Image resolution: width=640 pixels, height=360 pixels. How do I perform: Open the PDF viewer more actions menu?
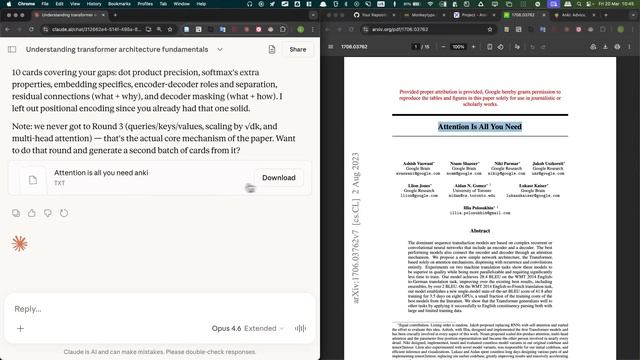[x=629, y=47]
